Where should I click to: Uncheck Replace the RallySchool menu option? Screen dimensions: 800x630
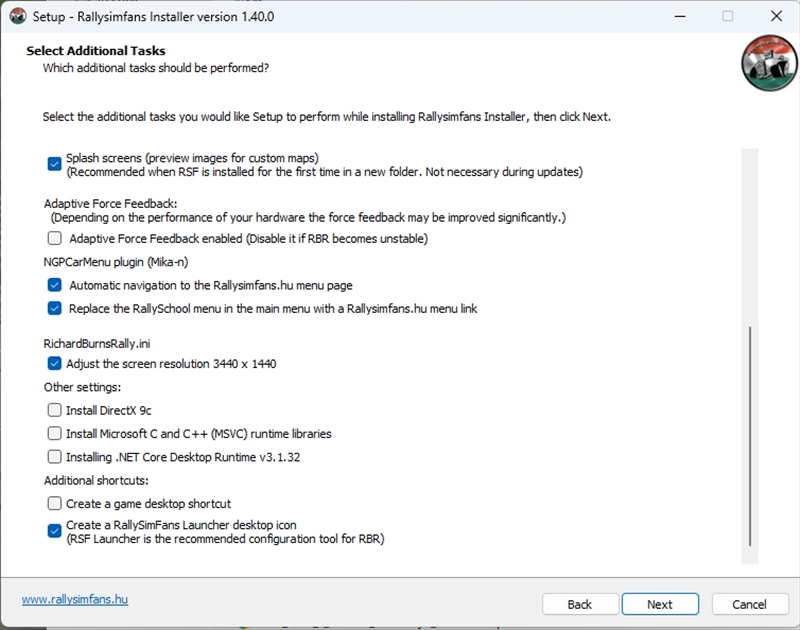55,309
